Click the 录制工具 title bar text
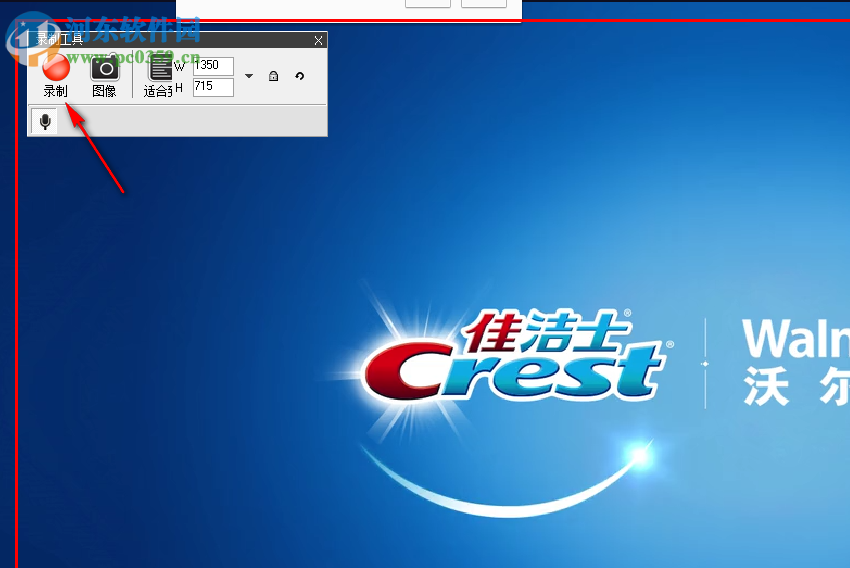This screenshot has height=568, width=850. click(59, 40)
